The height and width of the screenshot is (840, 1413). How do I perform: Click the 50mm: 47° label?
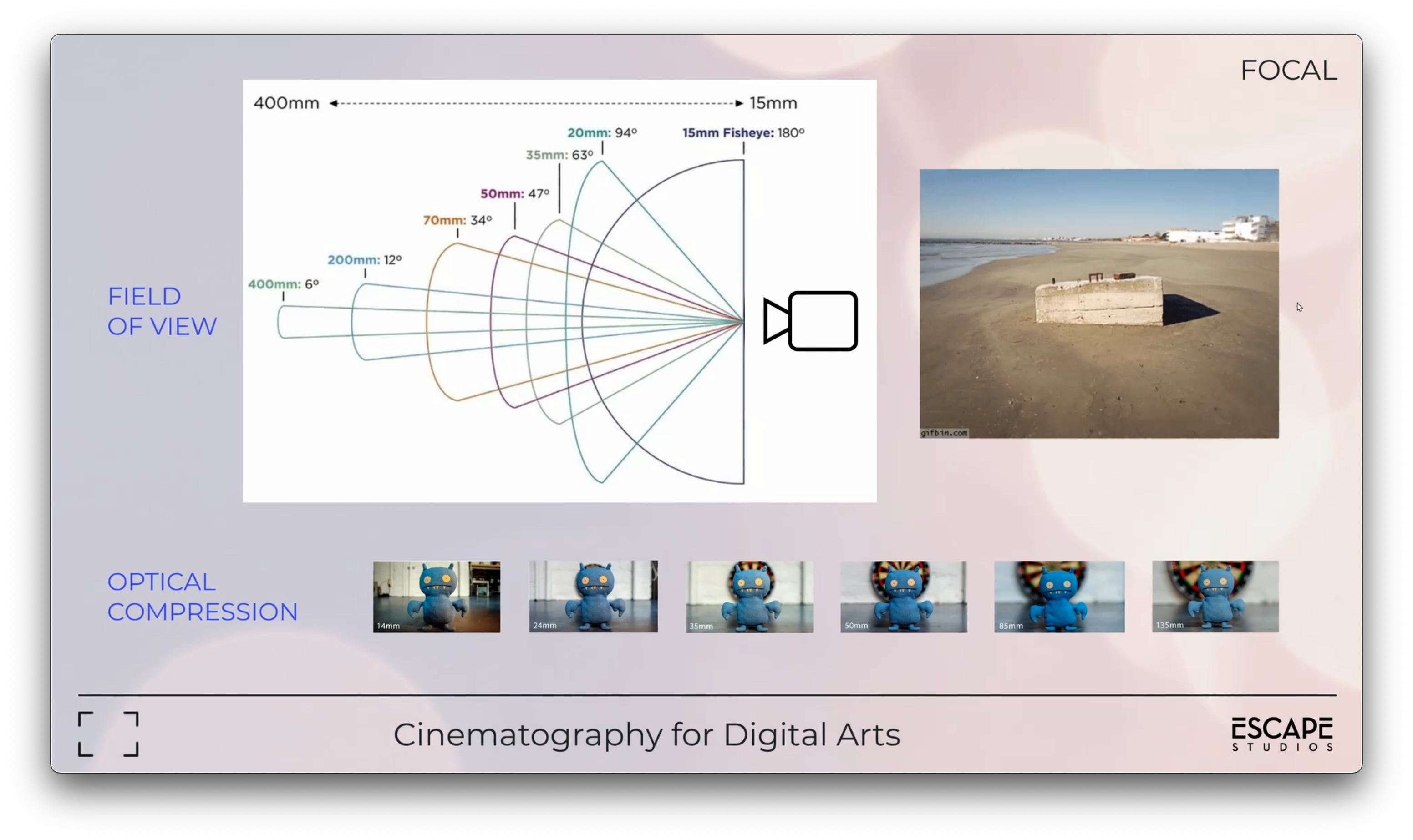514,192
